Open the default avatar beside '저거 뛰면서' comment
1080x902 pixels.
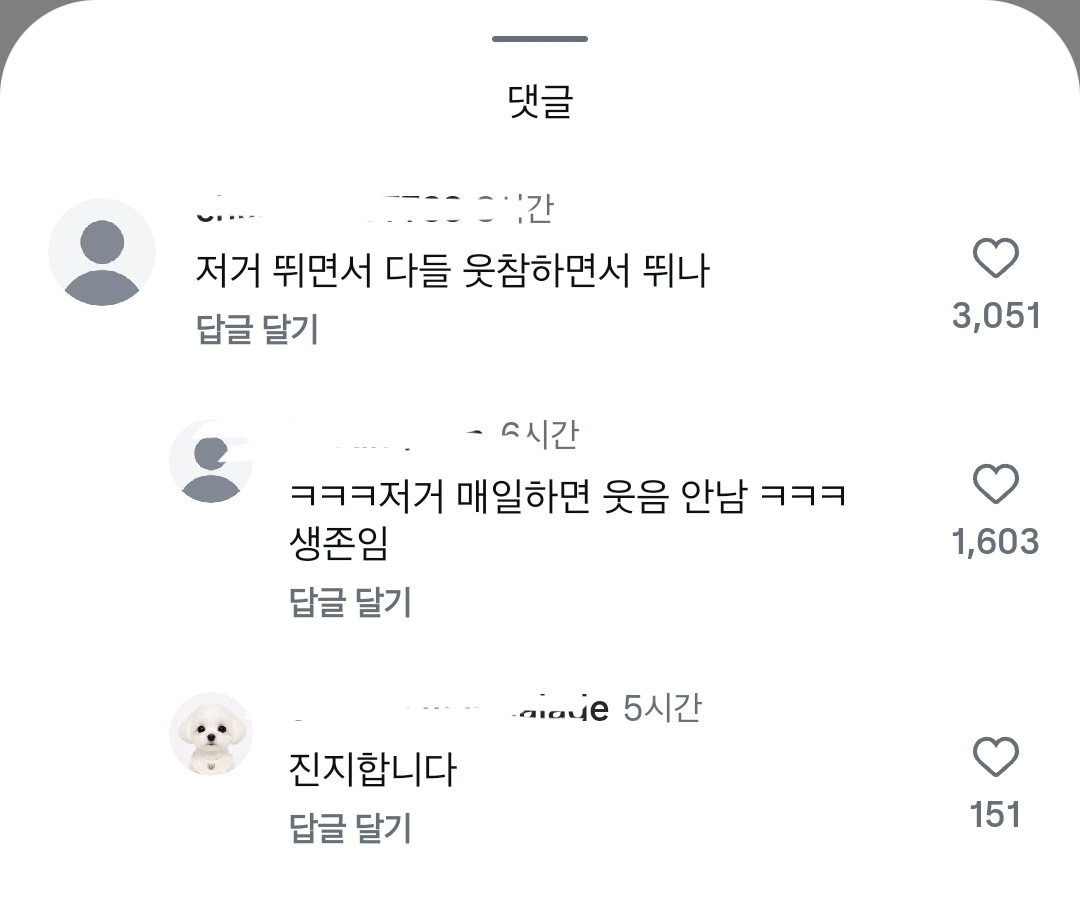point(102,252)
